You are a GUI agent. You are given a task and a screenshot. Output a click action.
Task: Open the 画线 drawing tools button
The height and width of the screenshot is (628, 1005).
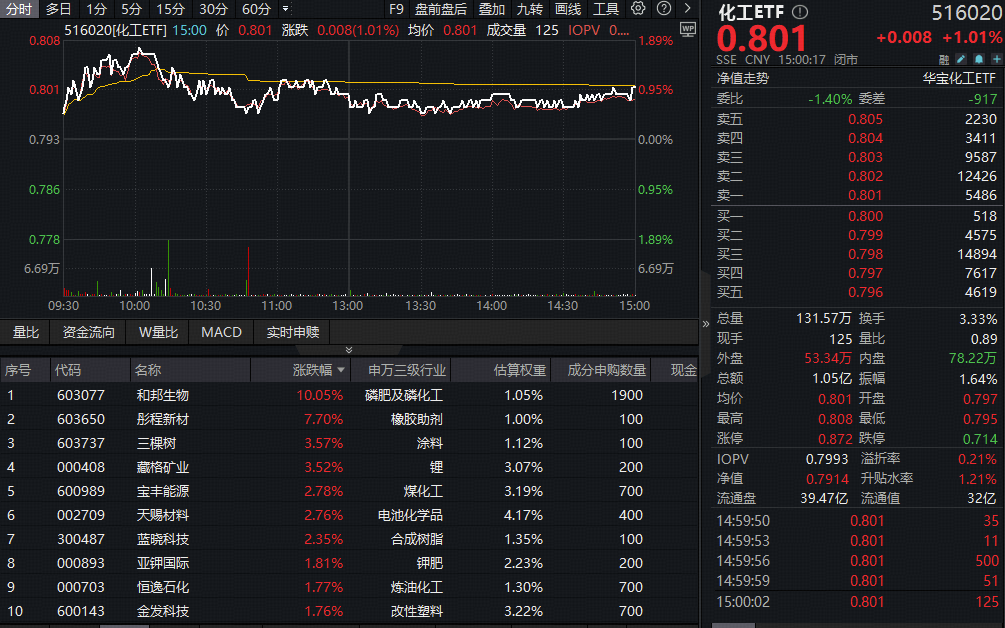click(x=568, y=9)
